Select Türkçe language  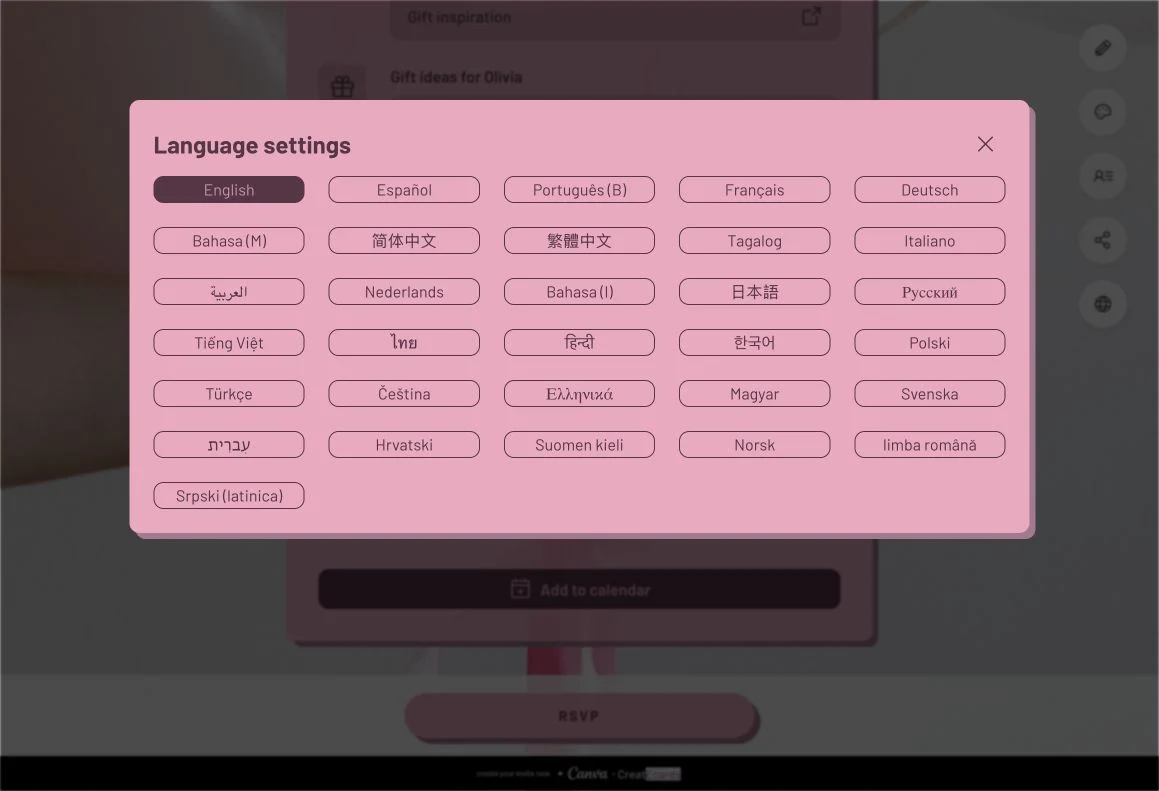229,394
